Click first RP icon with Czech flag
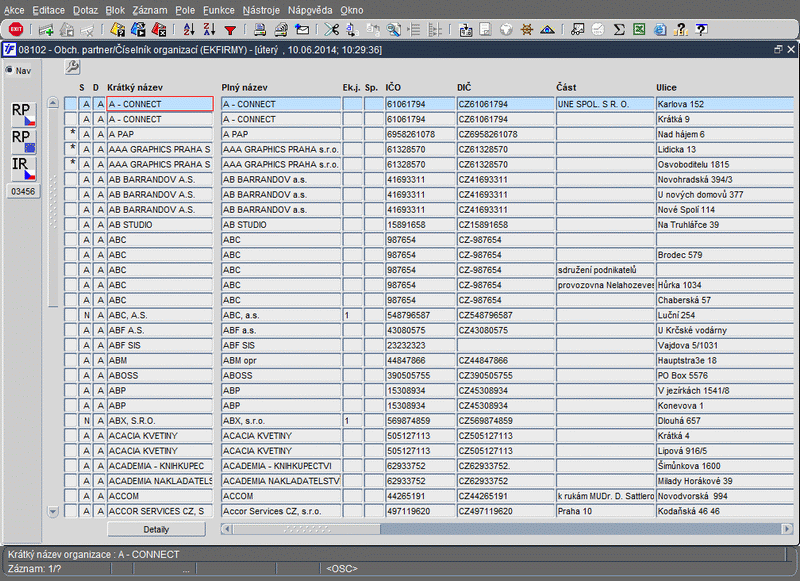This screenshot has width=800, height=581. (x=23, y=114)
